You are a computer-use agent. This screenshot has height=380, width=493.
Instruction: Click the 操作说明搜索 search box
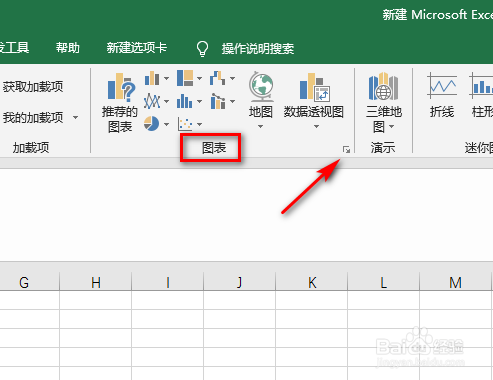[258, 49]
